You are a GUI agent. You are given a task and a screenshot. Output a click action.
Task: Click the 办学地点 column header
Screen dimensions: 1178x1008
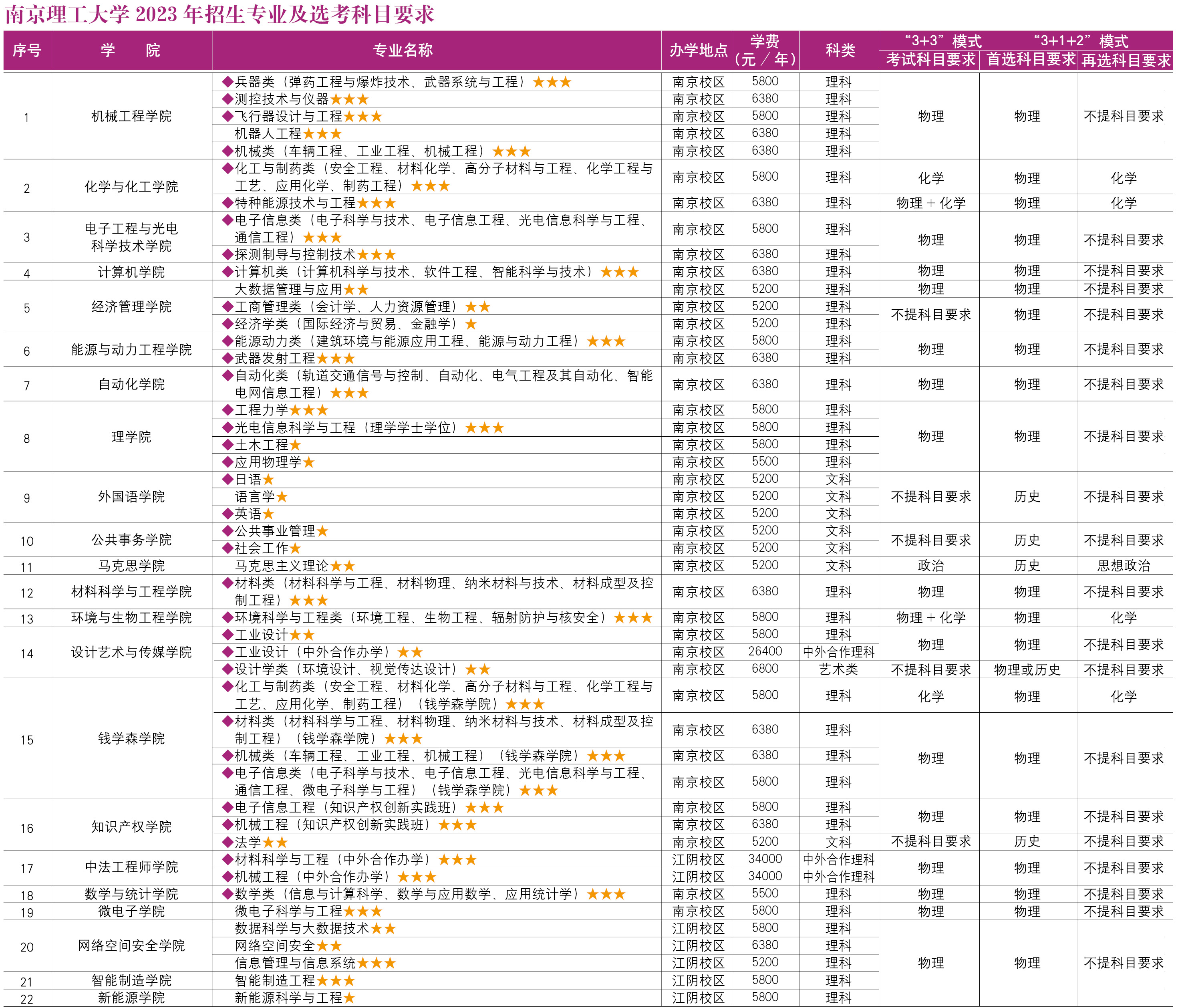coord(698,50)
